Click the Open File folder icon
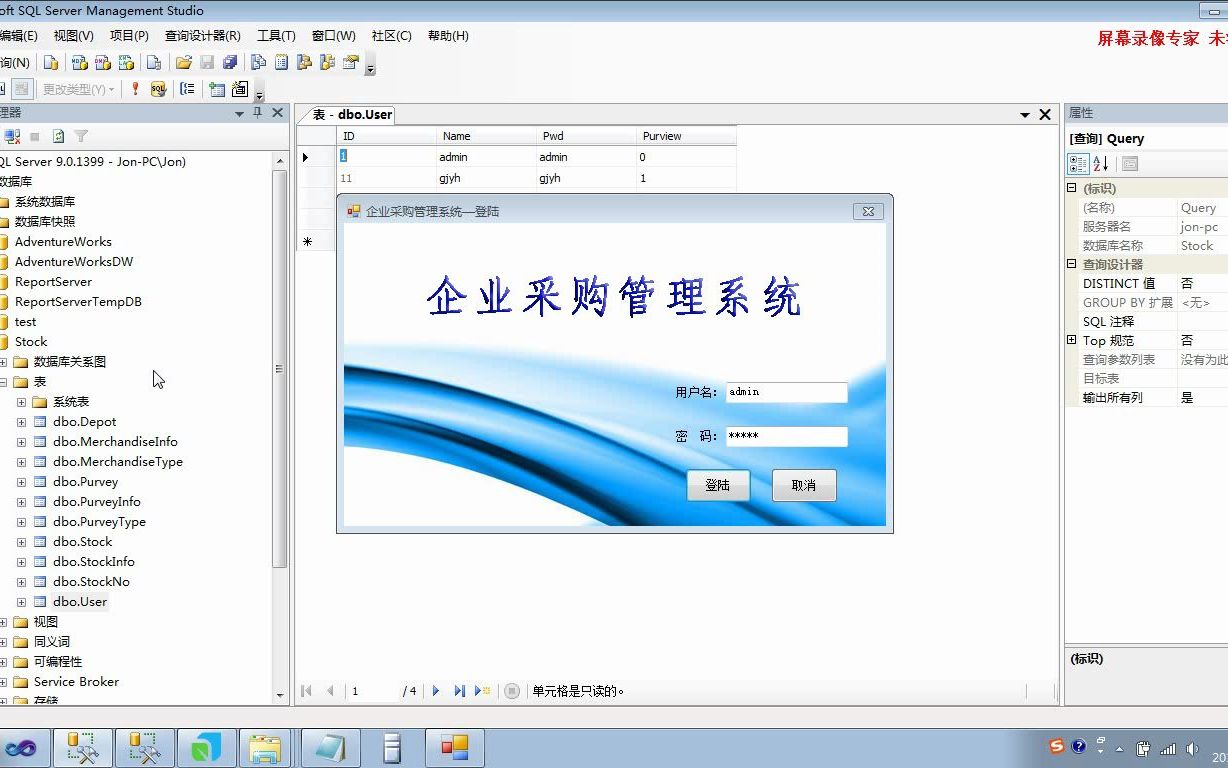The width and height of the screenshot is (1228, 768). (184, 62)
